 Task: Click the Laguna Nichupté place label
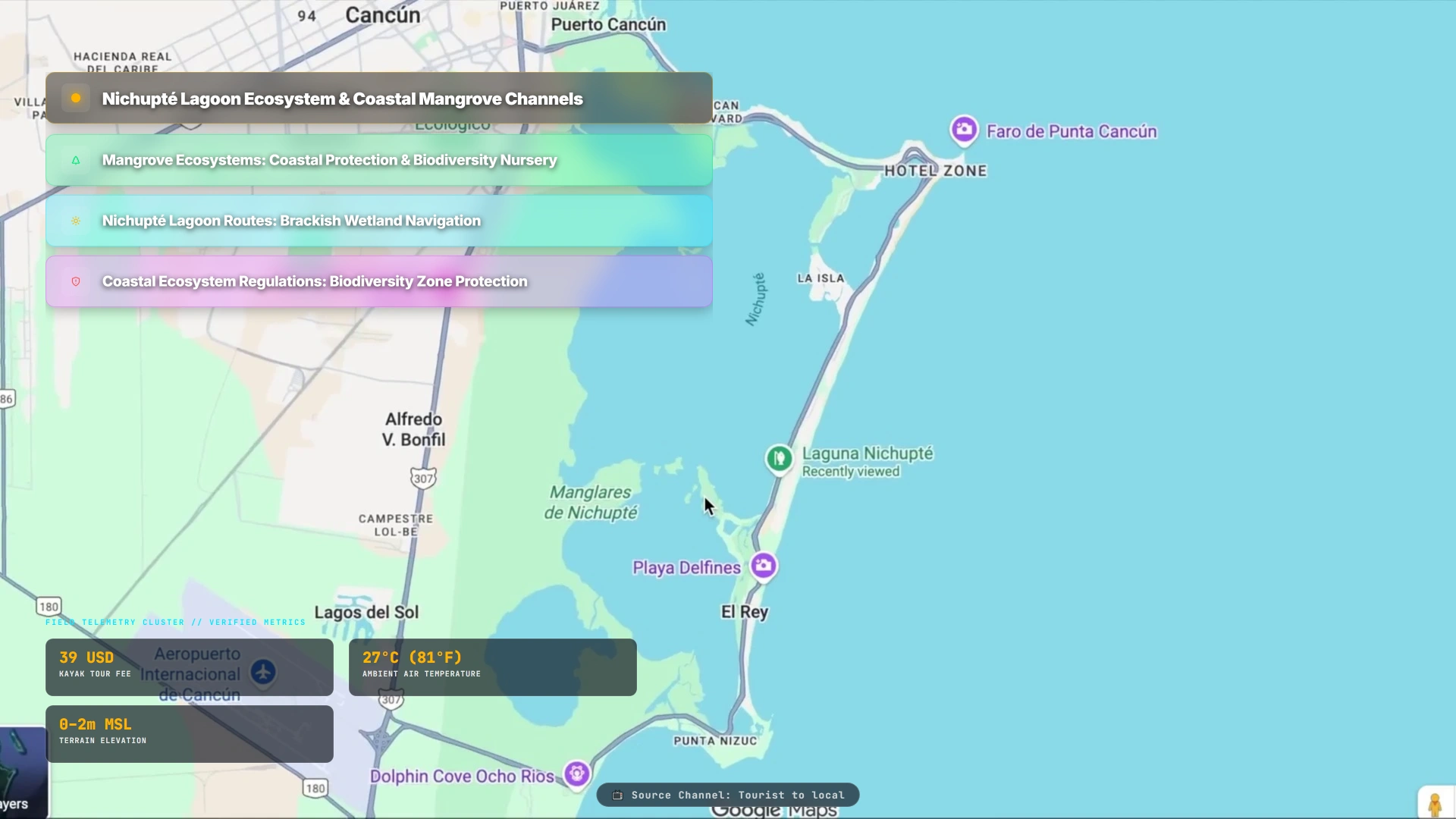868,453
